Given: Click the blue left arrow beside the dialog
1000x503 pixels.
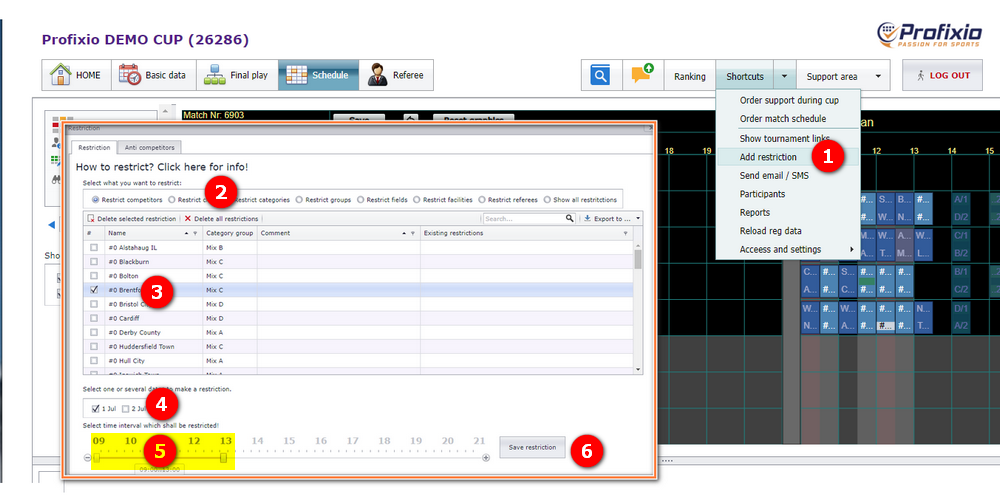Looking at the screenshot, I should tap(52, 224).
